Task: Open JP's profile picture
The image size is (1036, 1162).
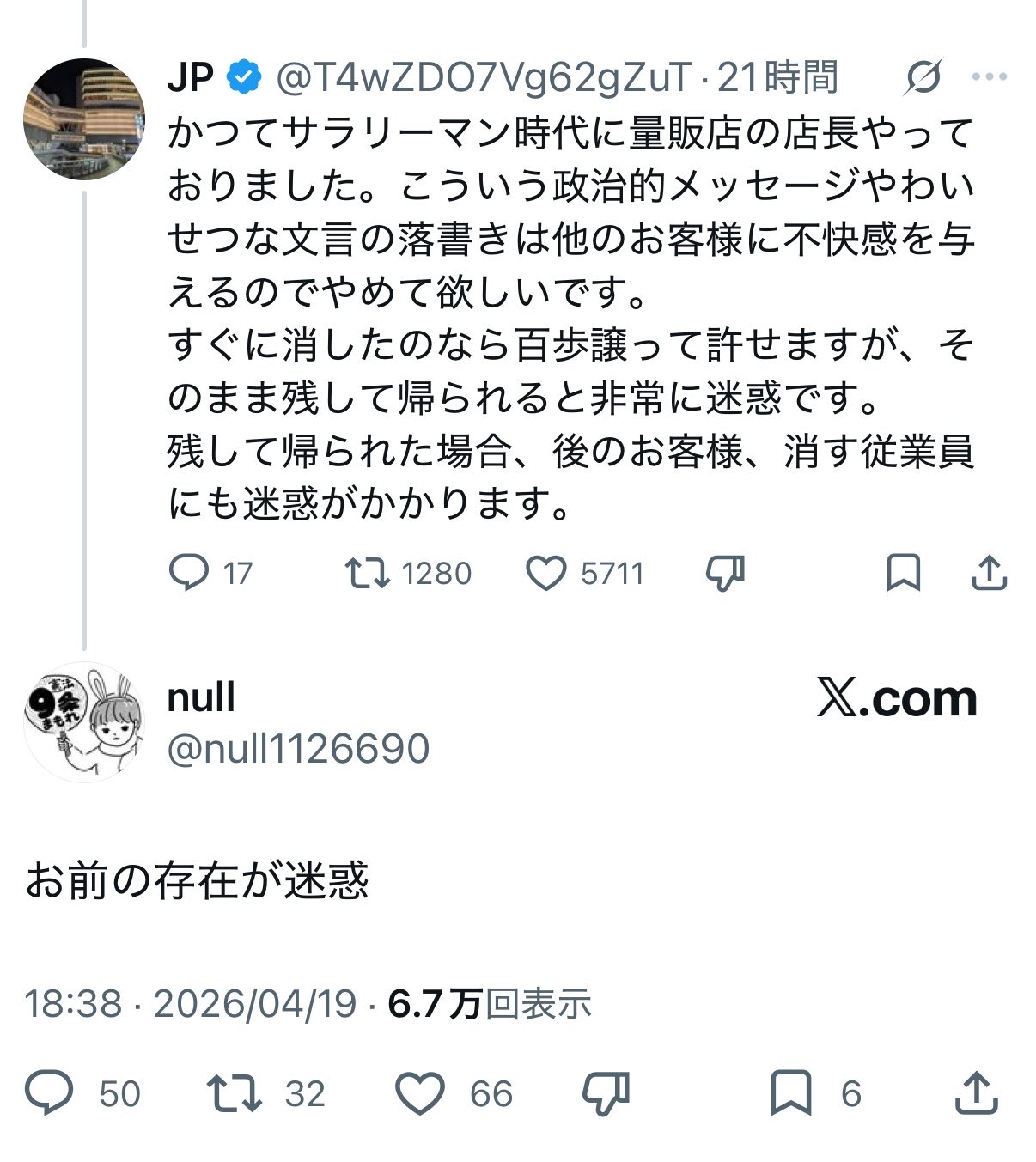Action: click(x=83, y=119)
